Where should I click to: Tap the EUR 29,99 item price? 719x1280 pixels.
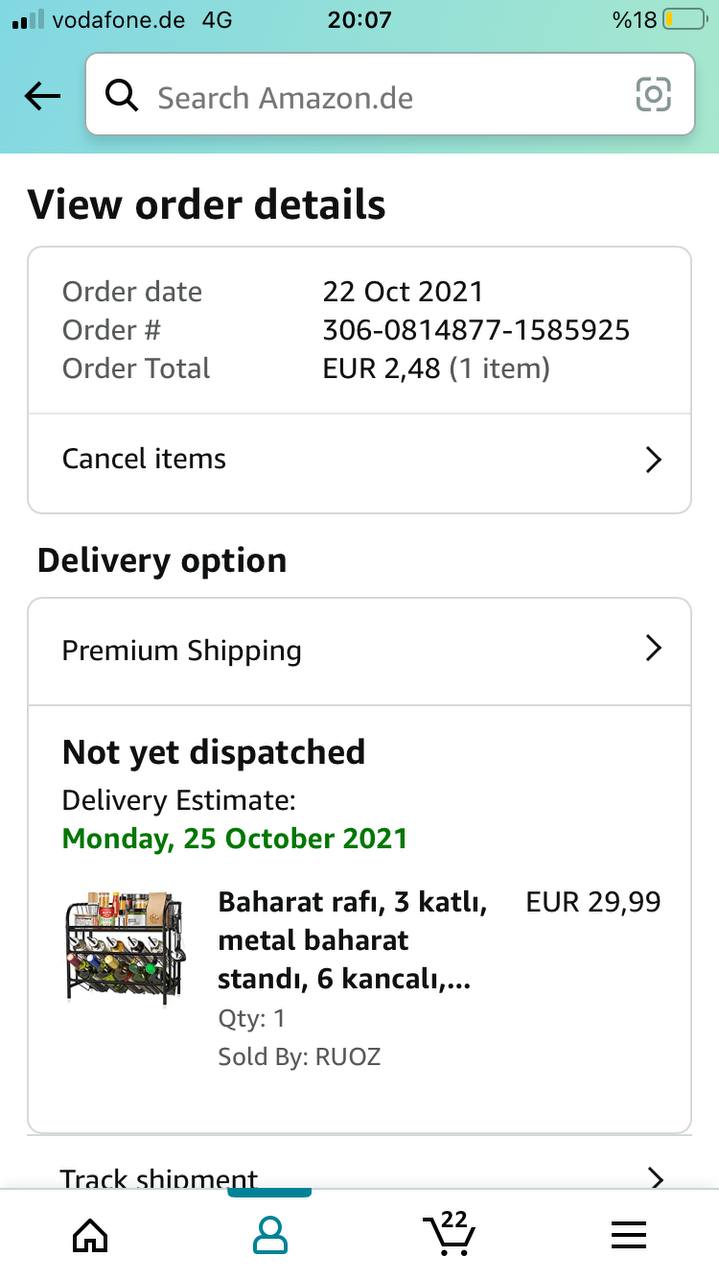pos(593,902)
